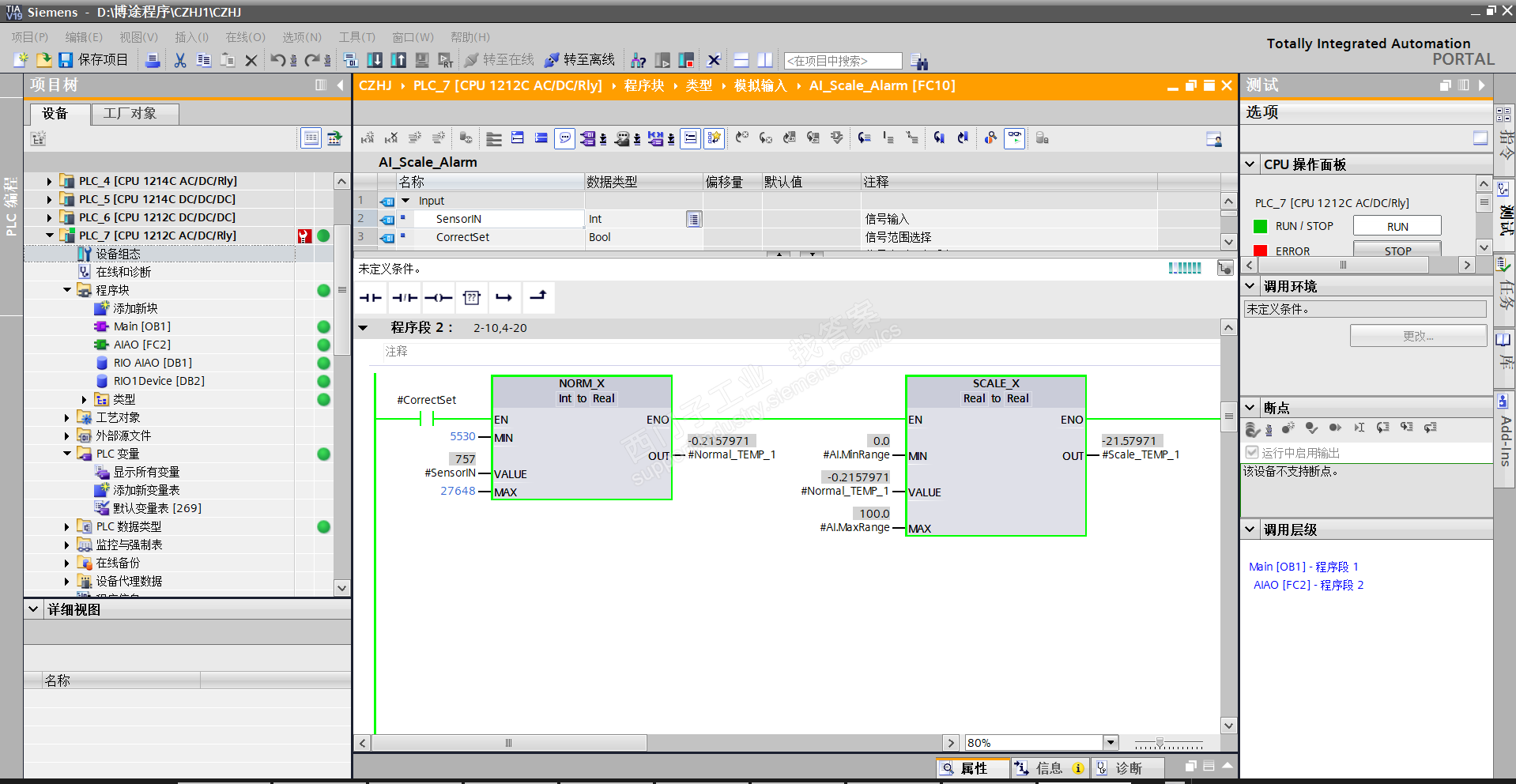Click the cut scissors icon
This screenshot has height=784, width=1516.
pyautogui.click(x=180, y=60)
